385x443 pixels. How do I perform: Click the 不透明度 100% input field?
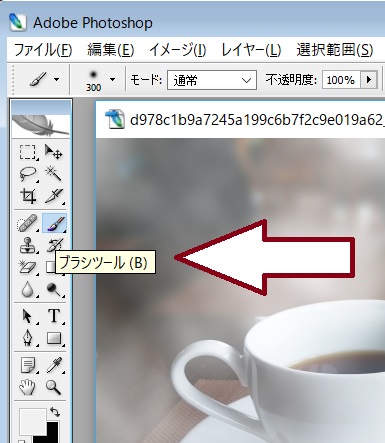(x=340, y=80)
